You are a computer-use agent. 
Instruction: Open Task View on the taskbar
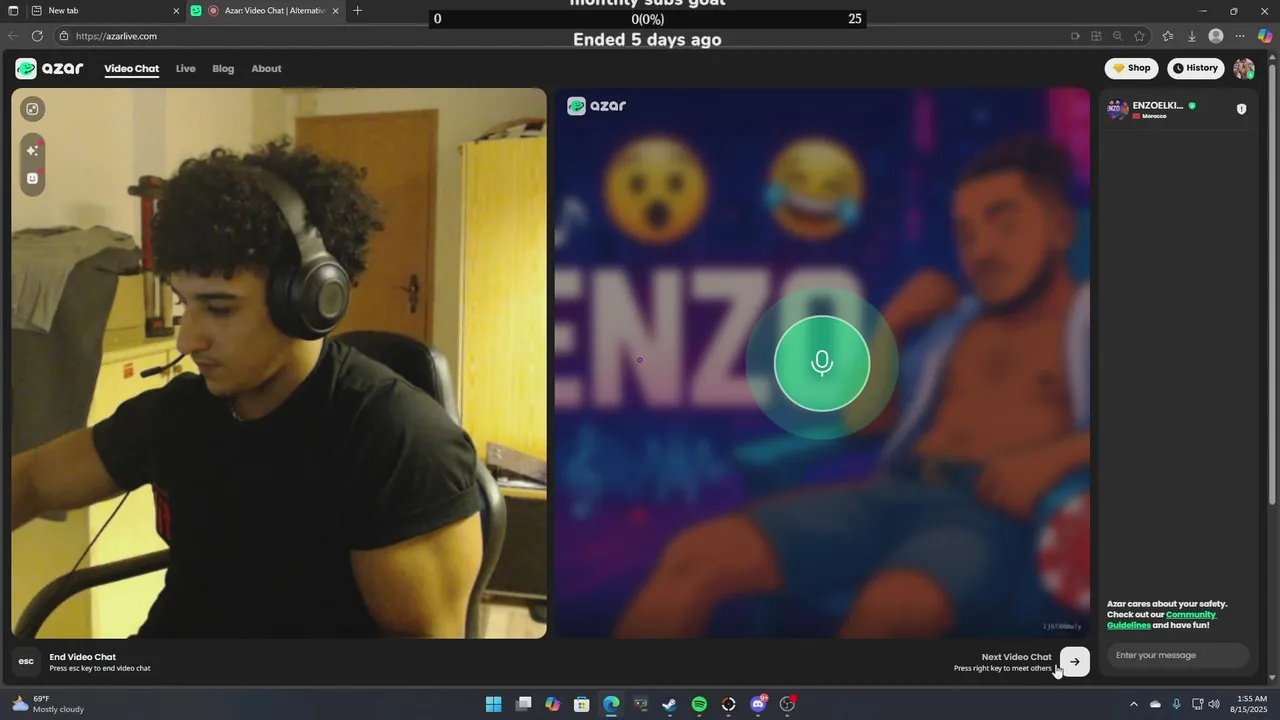click(523, 704)
